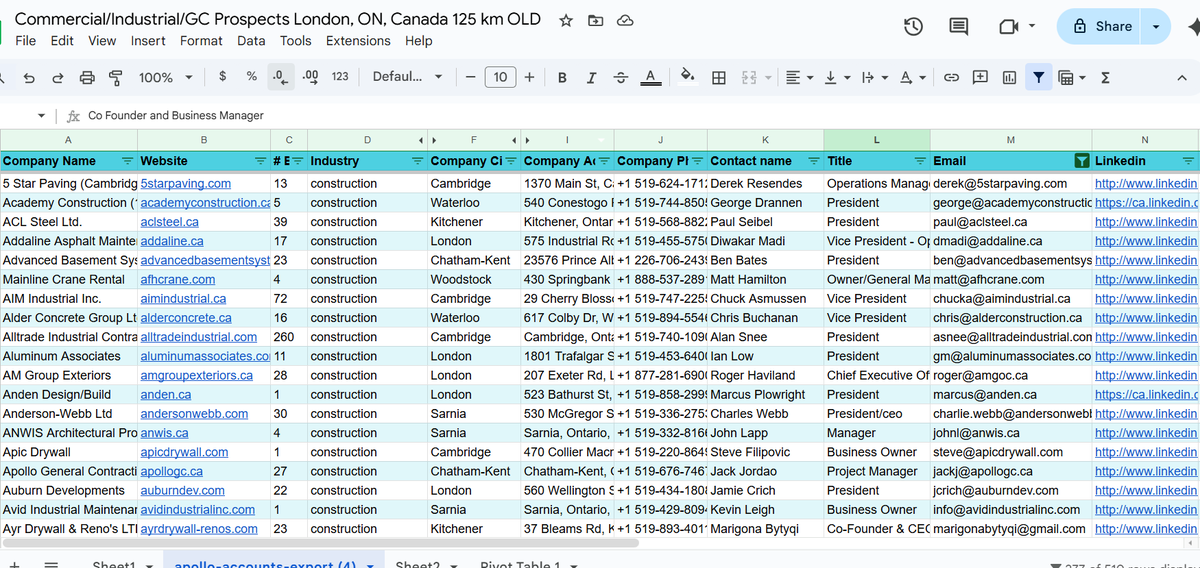Open 5starpaving.com website link
The width and height of the screenshot is (1200, 568).
point(186,184)
